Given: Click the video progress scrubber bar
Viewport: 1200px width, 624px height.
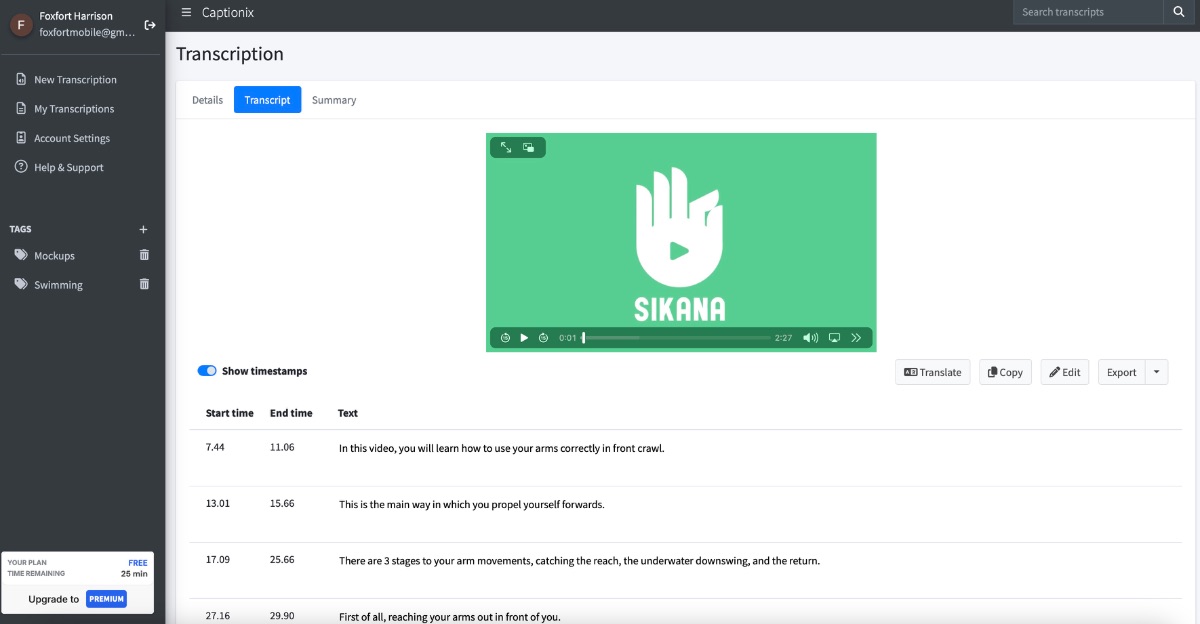Looking at the screenshot, I should [677, 338].
